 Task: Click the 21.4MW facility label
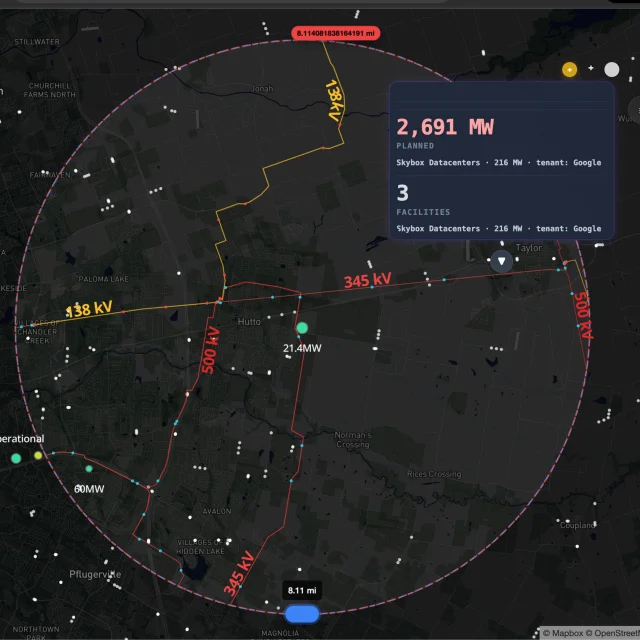(302, 348)
